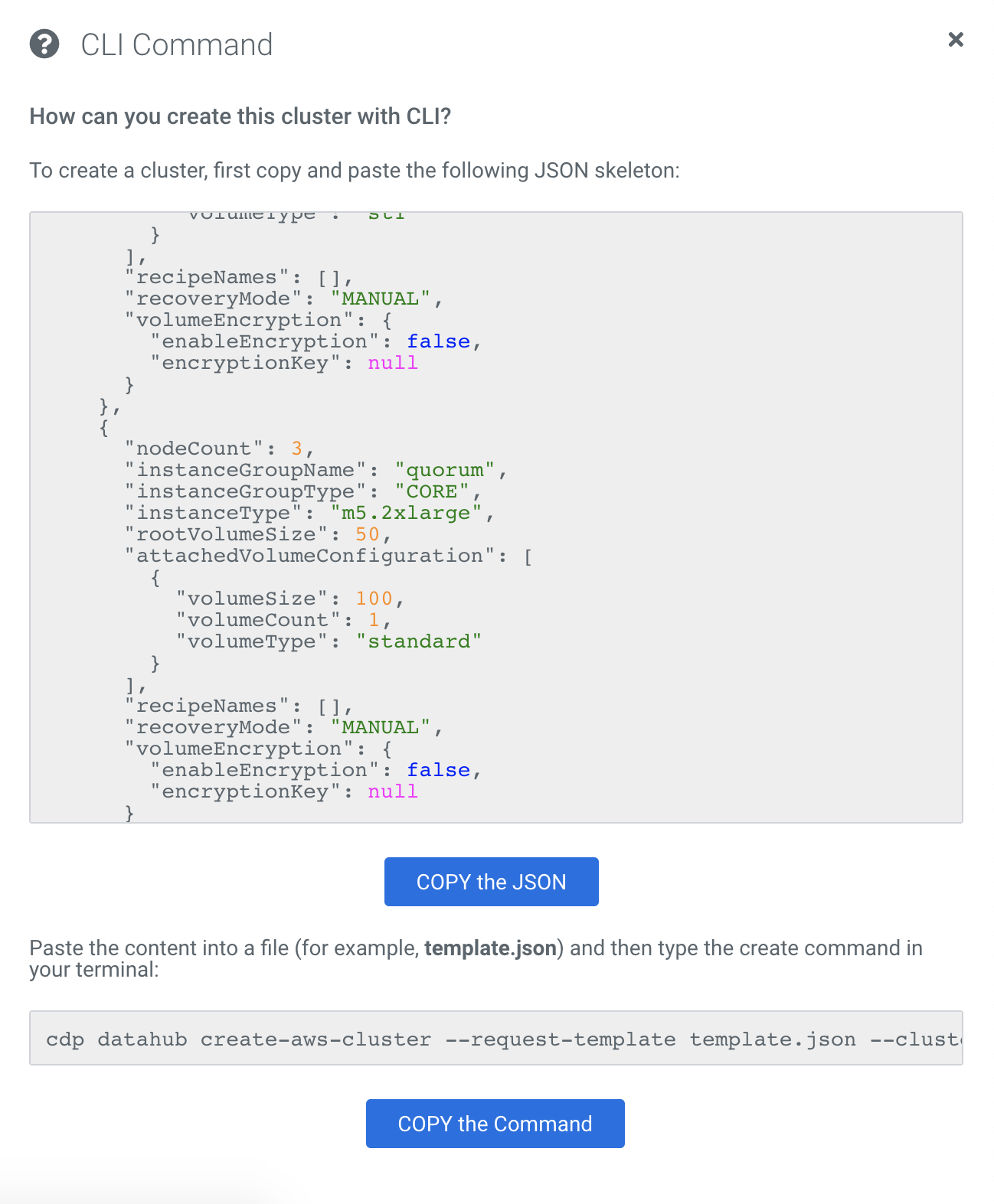This screenshot has width=994, height=1204.
Task: Click the volumeCount key in JSON
Action: coord(258,620)
